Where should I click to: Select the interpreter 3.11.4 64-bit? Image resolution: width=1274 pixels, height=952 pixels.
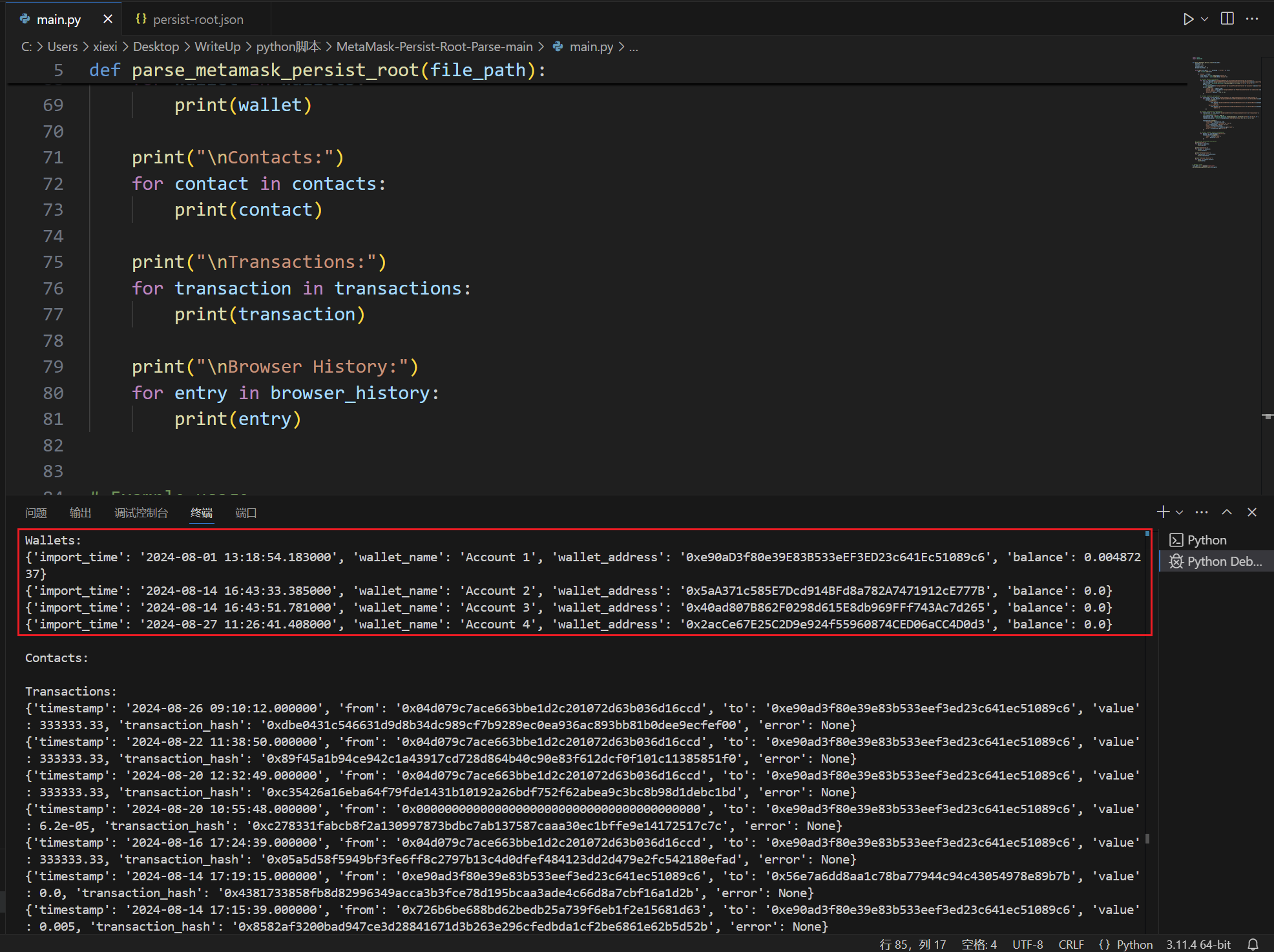(x=1198, y=944)
